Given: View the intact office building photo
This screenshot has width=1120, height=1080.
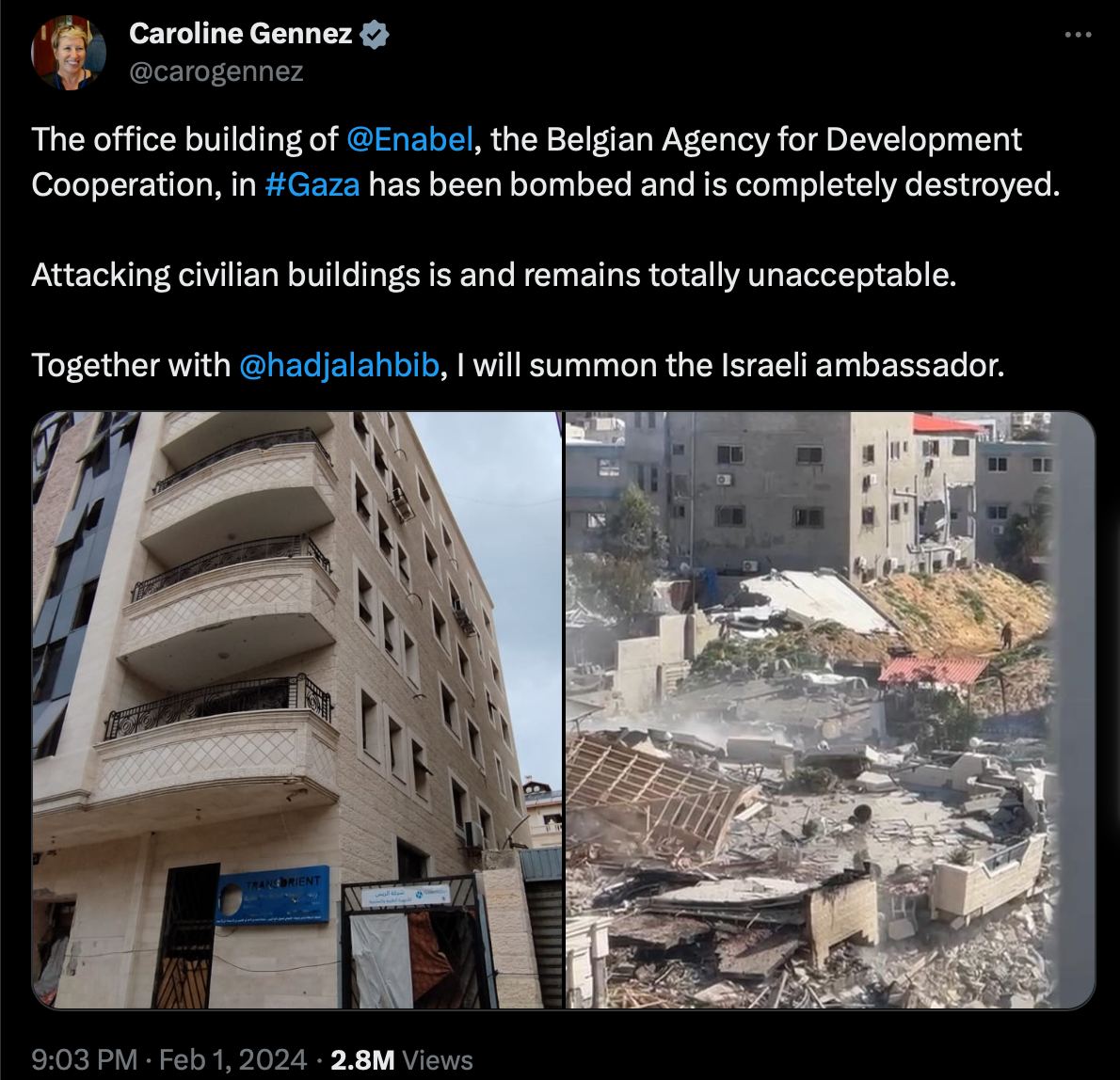Looking at the screenshot, I should (x=297, y=710).
